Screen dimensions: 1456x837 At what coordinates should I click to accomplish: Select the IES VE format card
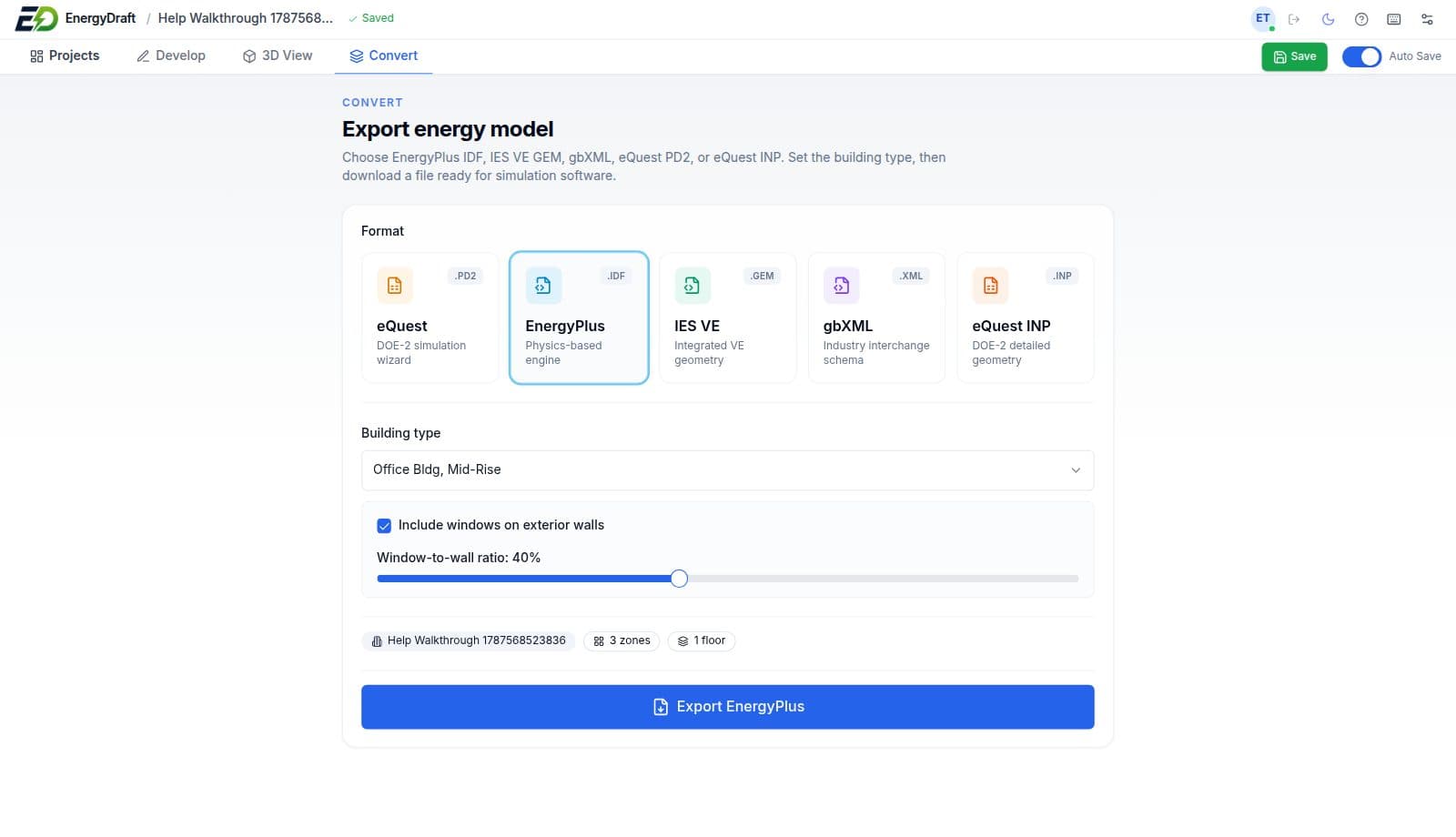pos(728,318)
